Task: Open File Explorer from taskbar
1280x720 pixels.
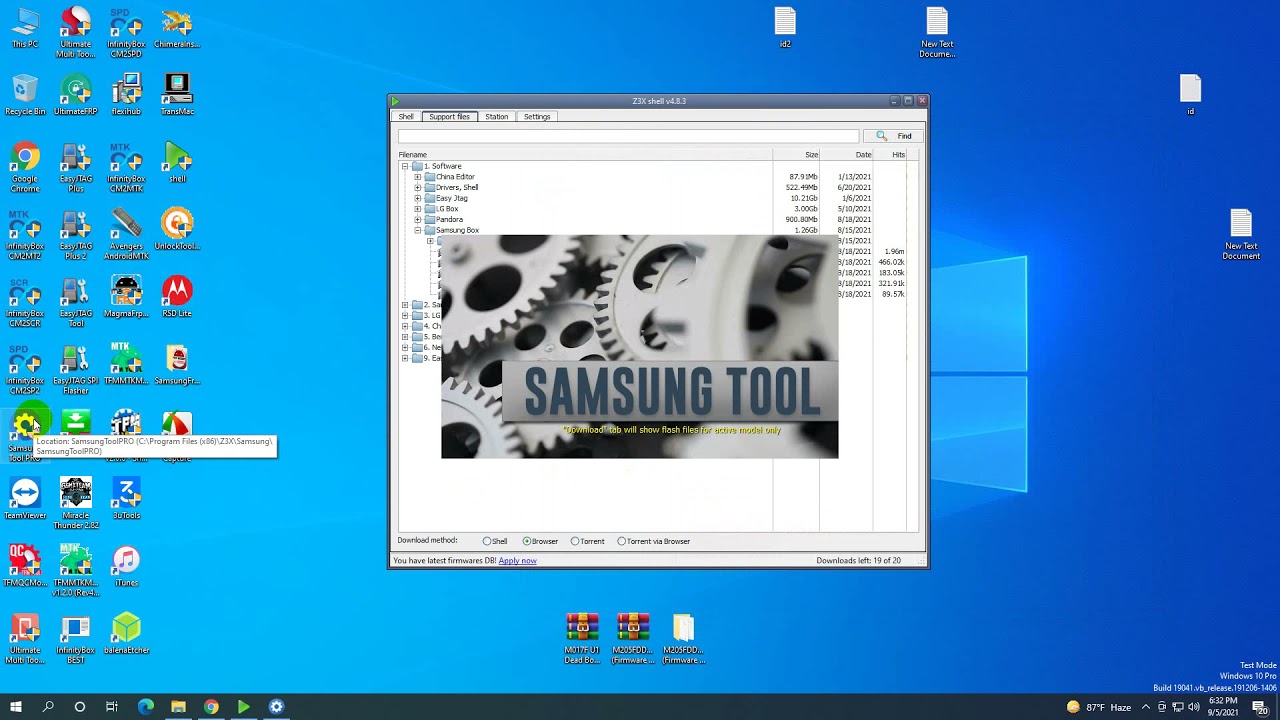Action: 178,707
